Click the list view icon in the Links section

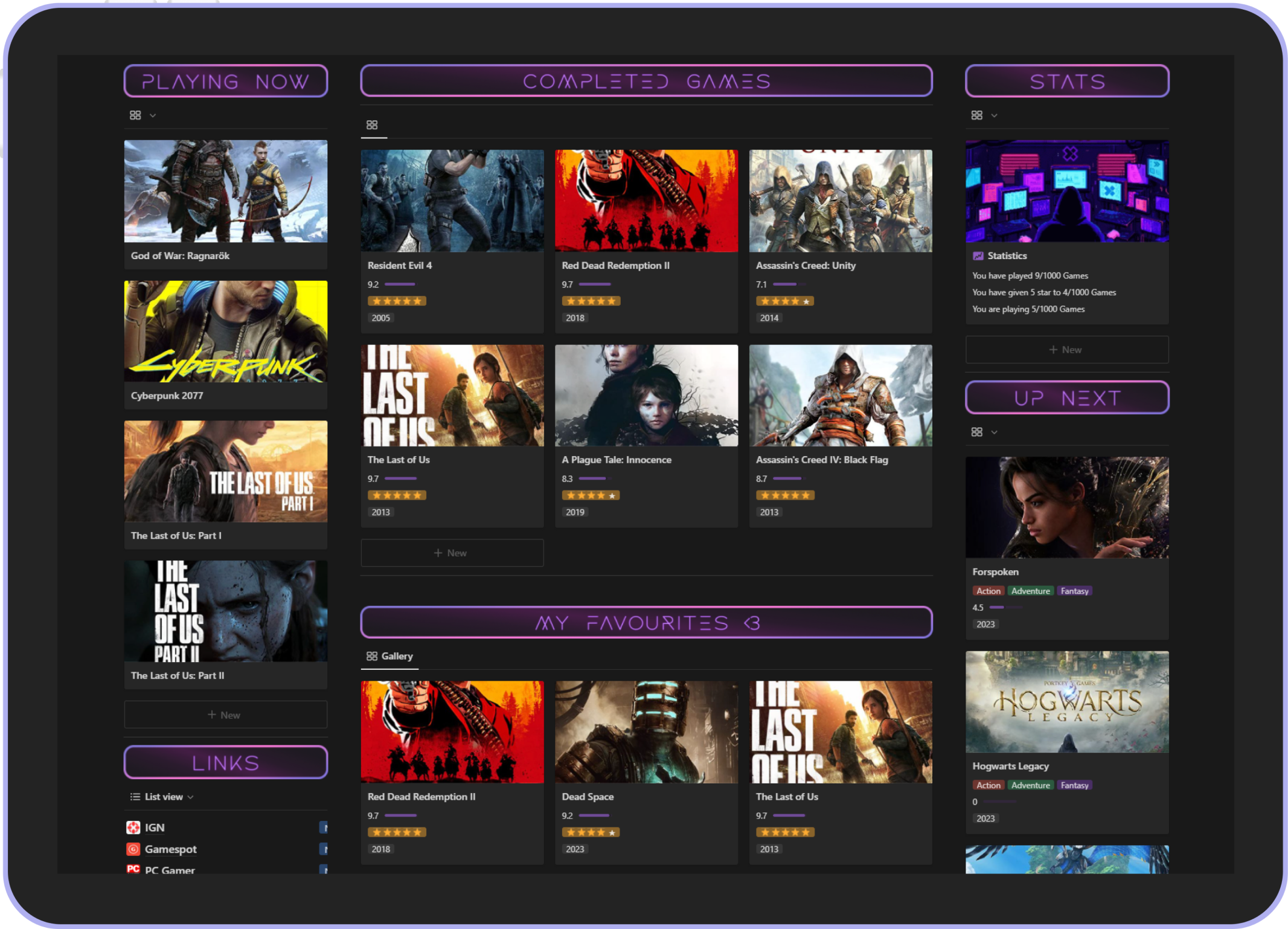click(x=134, y=796)
